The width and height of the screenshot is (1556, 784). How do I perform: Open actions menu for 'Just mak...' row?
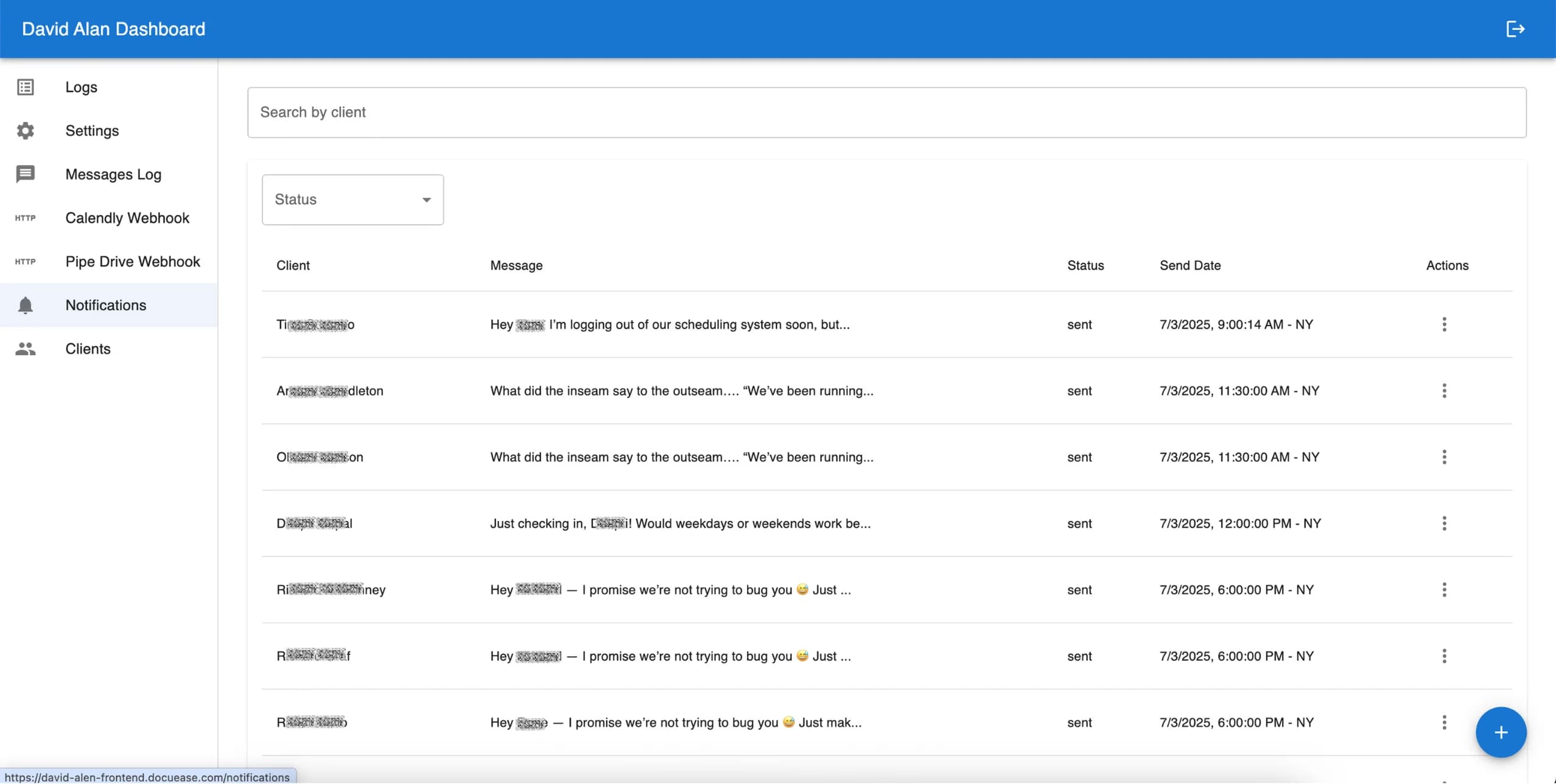(x=1444, y=723)
